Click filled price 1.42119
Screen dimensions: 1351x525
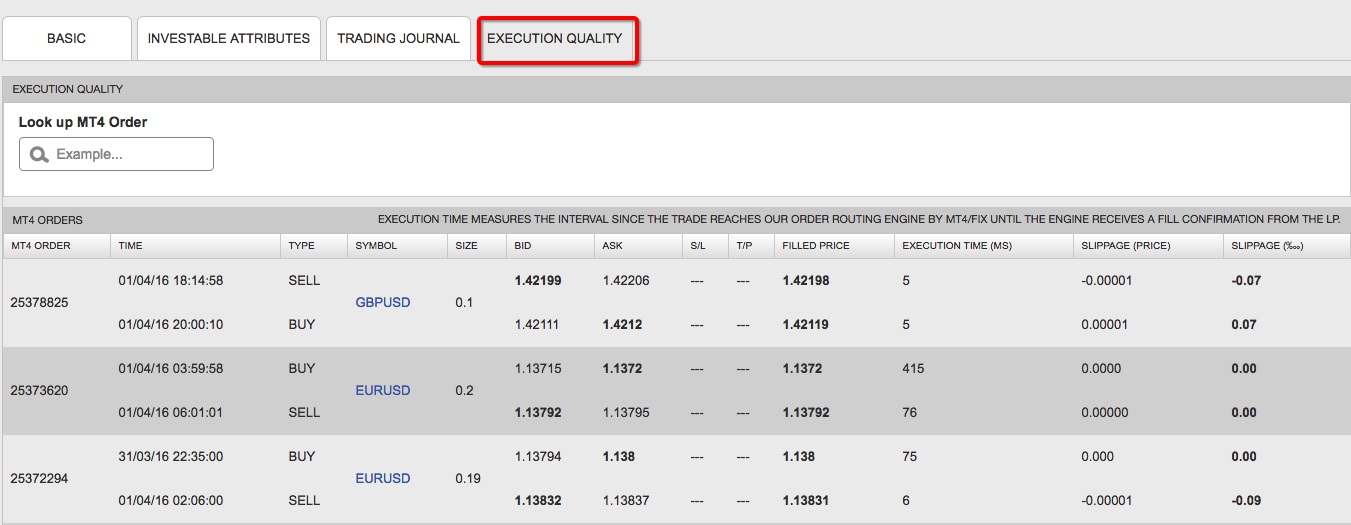[x=805, y=324]
